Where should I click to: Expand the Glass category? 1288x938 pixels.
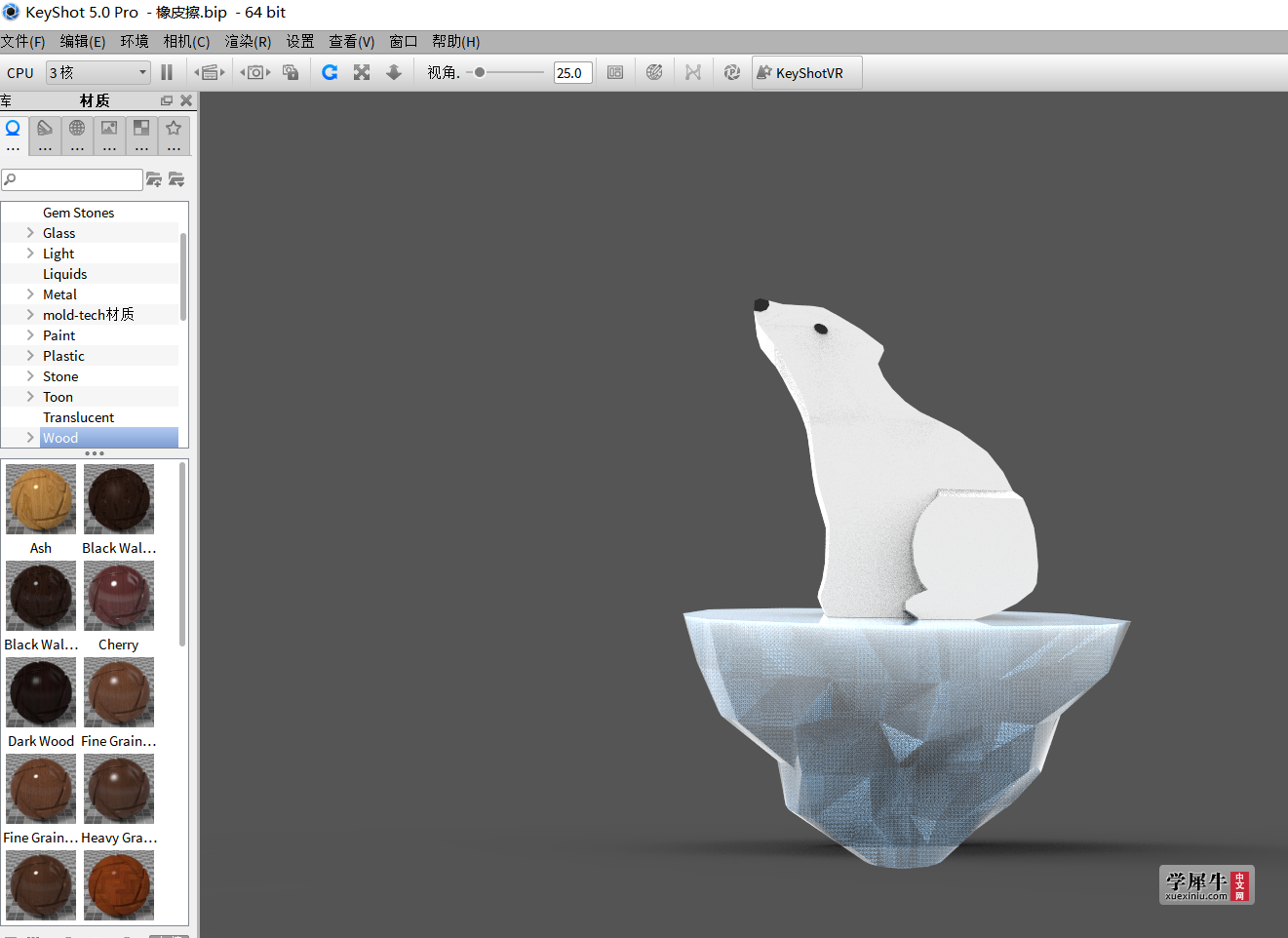point(30,233)
